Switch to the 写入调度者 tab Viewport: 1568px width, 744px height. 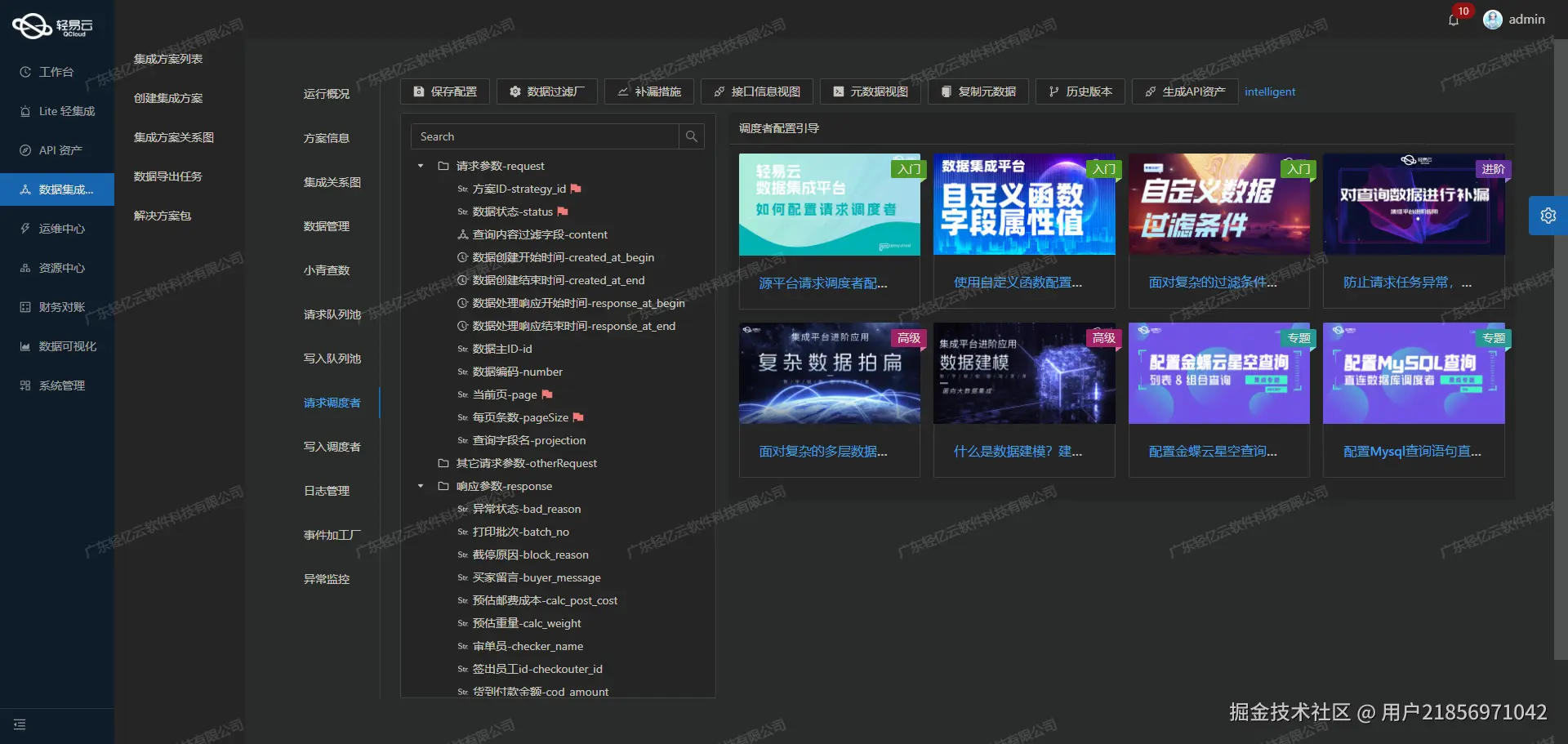tap(332, 446)
